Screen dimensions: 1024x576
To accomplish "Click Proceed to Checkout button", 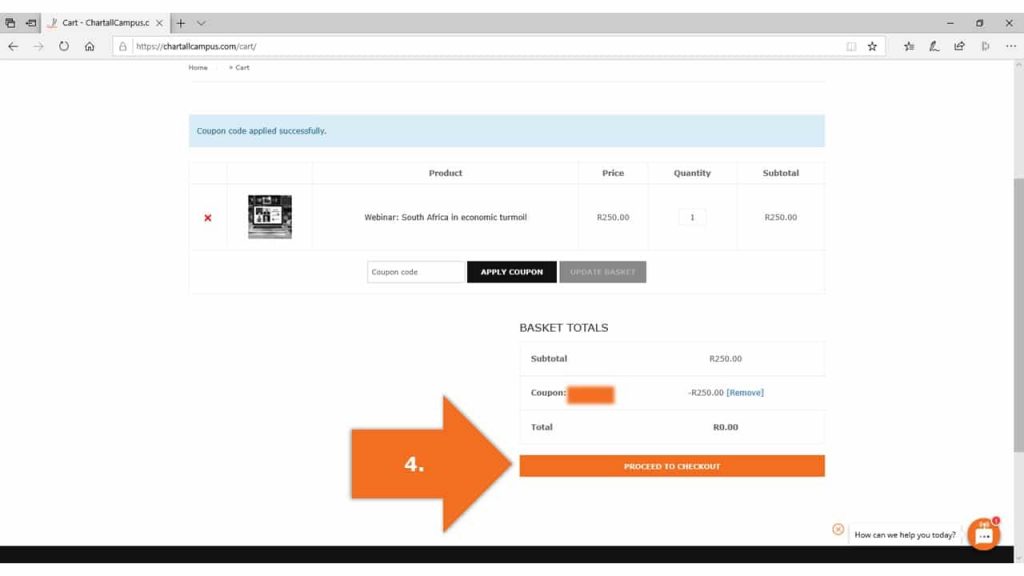I will [x=672, y=466].
